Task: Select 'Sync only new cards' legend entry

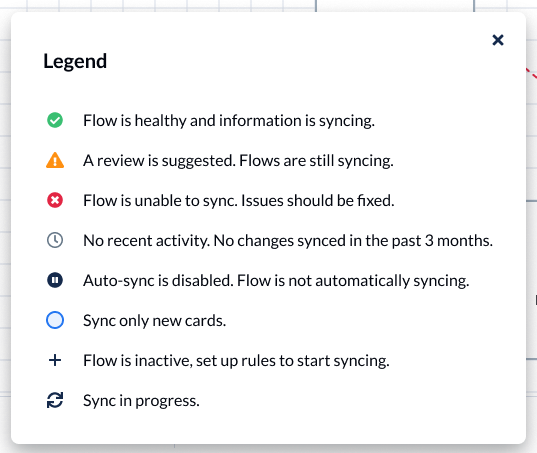Action: (154, 320)
